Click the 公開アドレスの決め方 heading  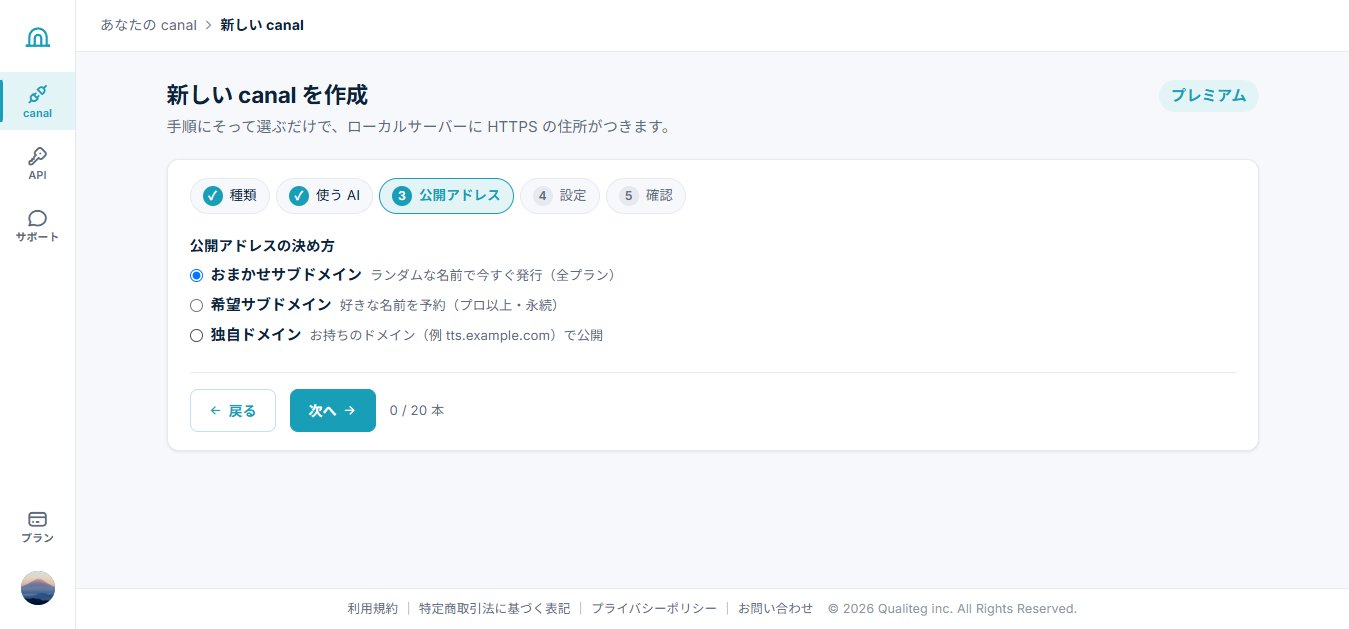262,245
